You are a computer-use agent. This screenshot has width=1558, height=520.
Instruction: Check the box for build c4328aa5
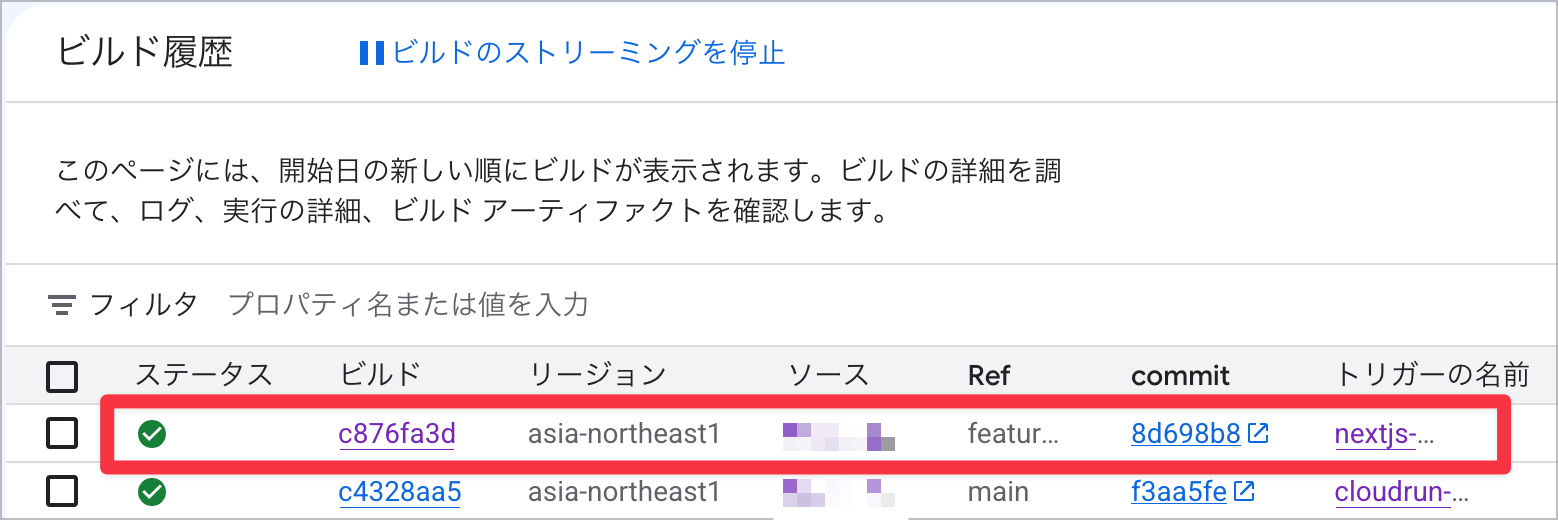tap(62, 492)
